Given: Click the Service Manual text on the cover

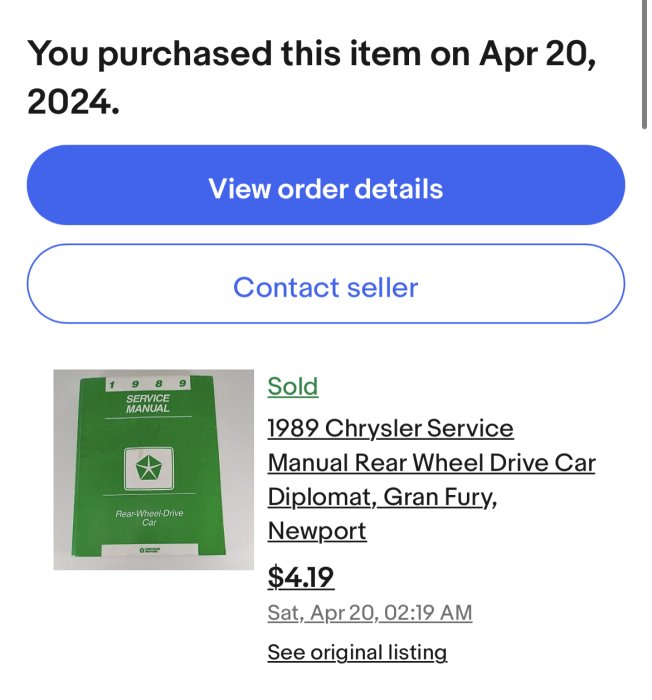Looking at the screenshot, I should [148, 404].
